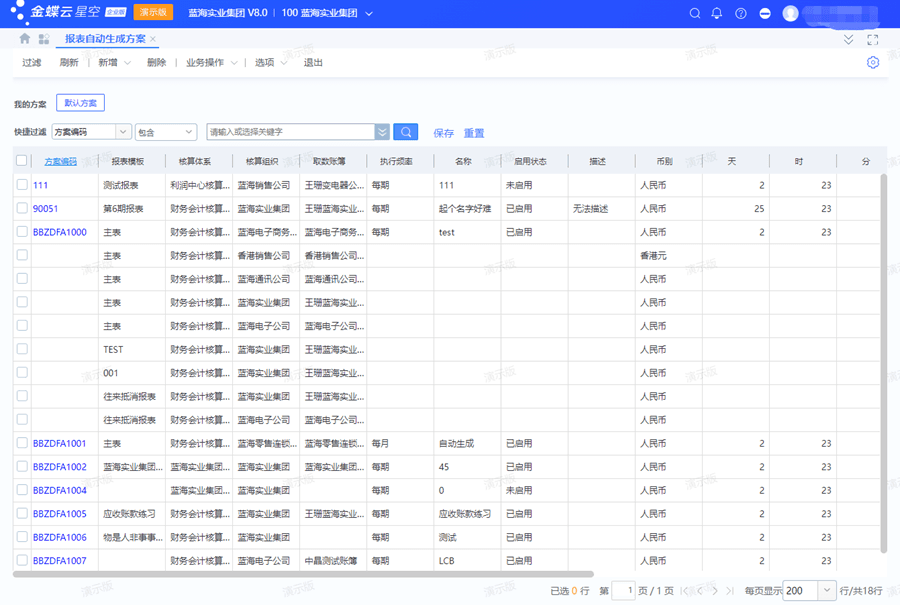The width and height of the screenshot is (900, 605).
Task: Open the user avatar in the top bar
Action: point(789,13)
